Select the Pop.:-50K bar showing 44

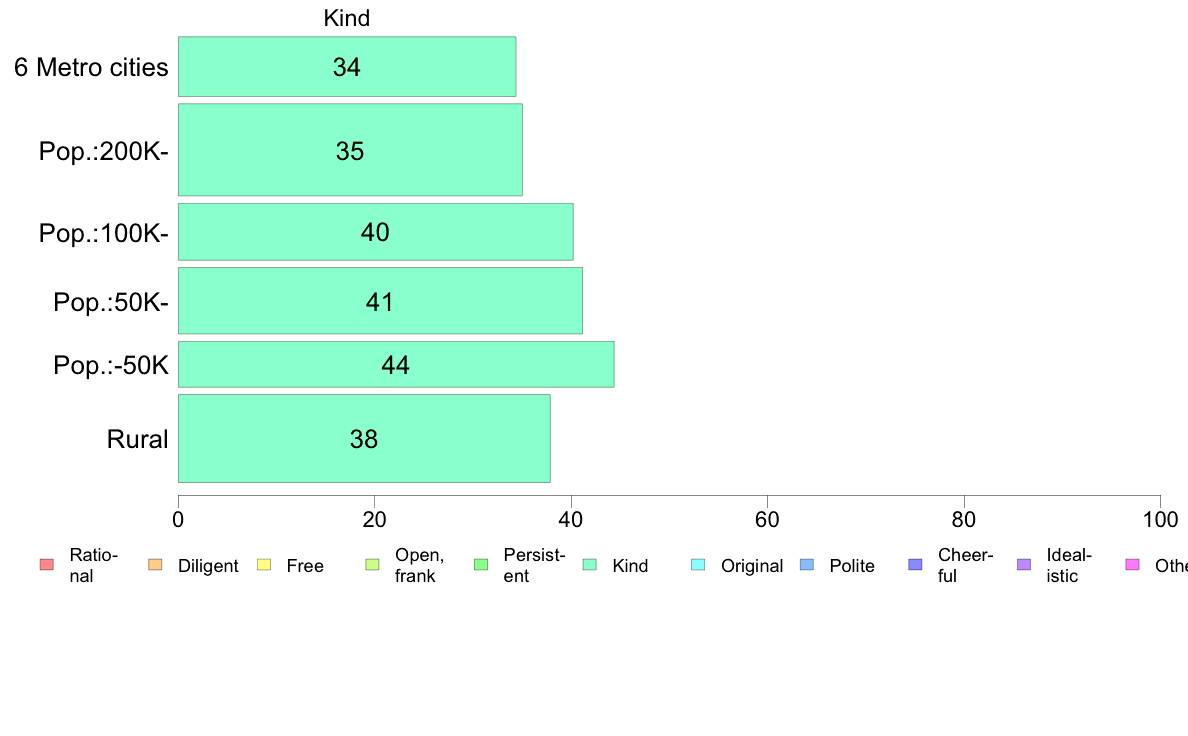tap(396, 365)
